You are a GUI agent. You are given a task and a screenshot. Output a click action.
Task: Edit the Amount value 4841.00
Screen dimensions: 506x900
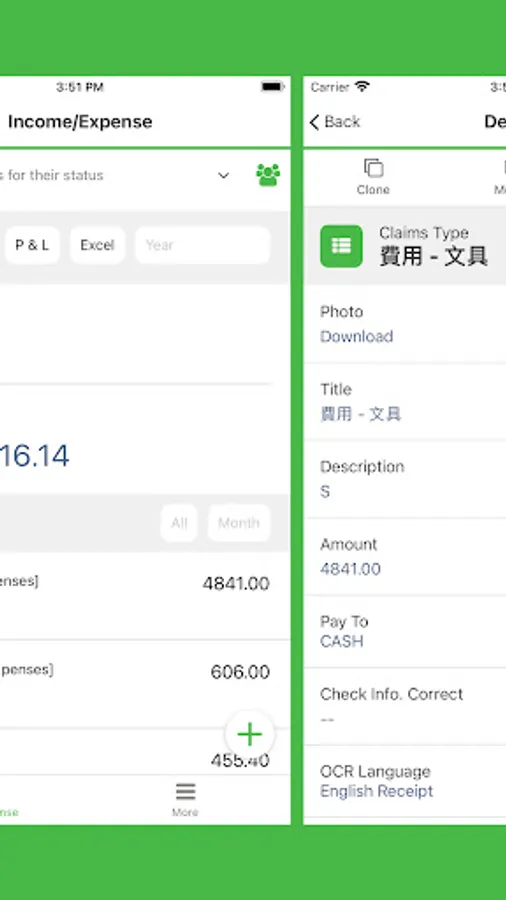click(x=350, y=569)
